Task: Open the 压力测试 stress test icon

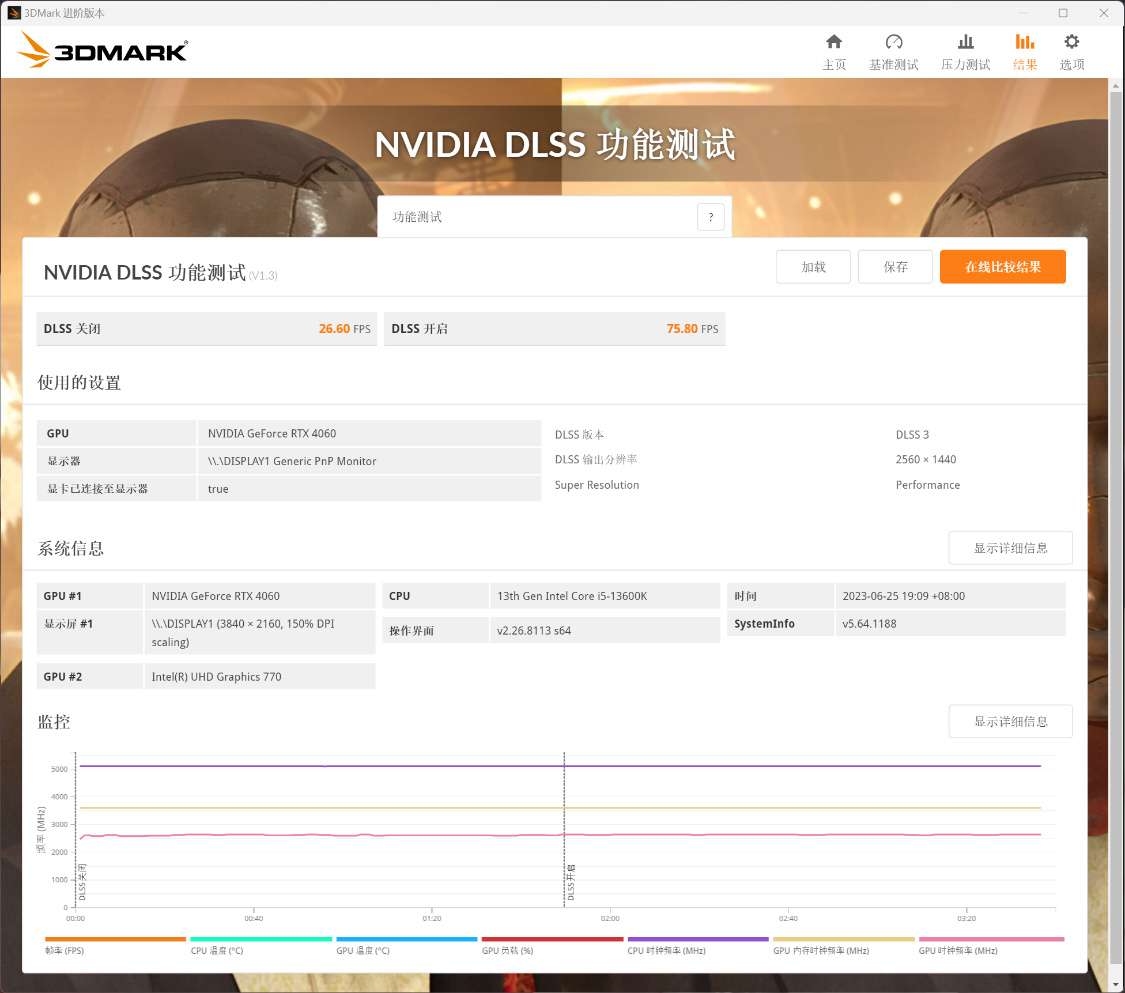Action: tap(966, 42)
